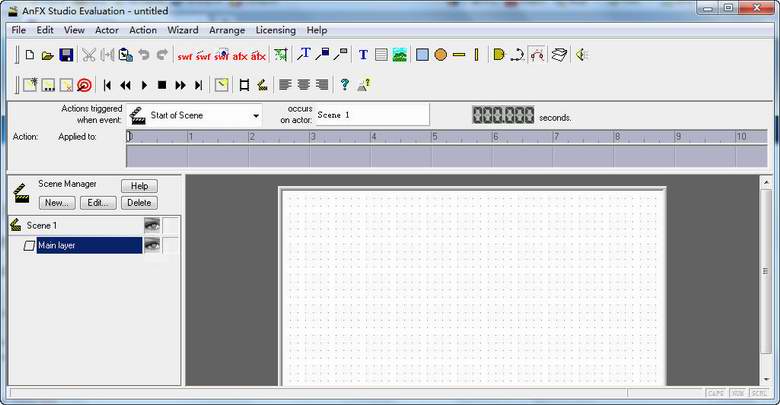The image size is (780, 405).
Task: Insert a landscape image actor from toolbar
Action: click(399, 55)
